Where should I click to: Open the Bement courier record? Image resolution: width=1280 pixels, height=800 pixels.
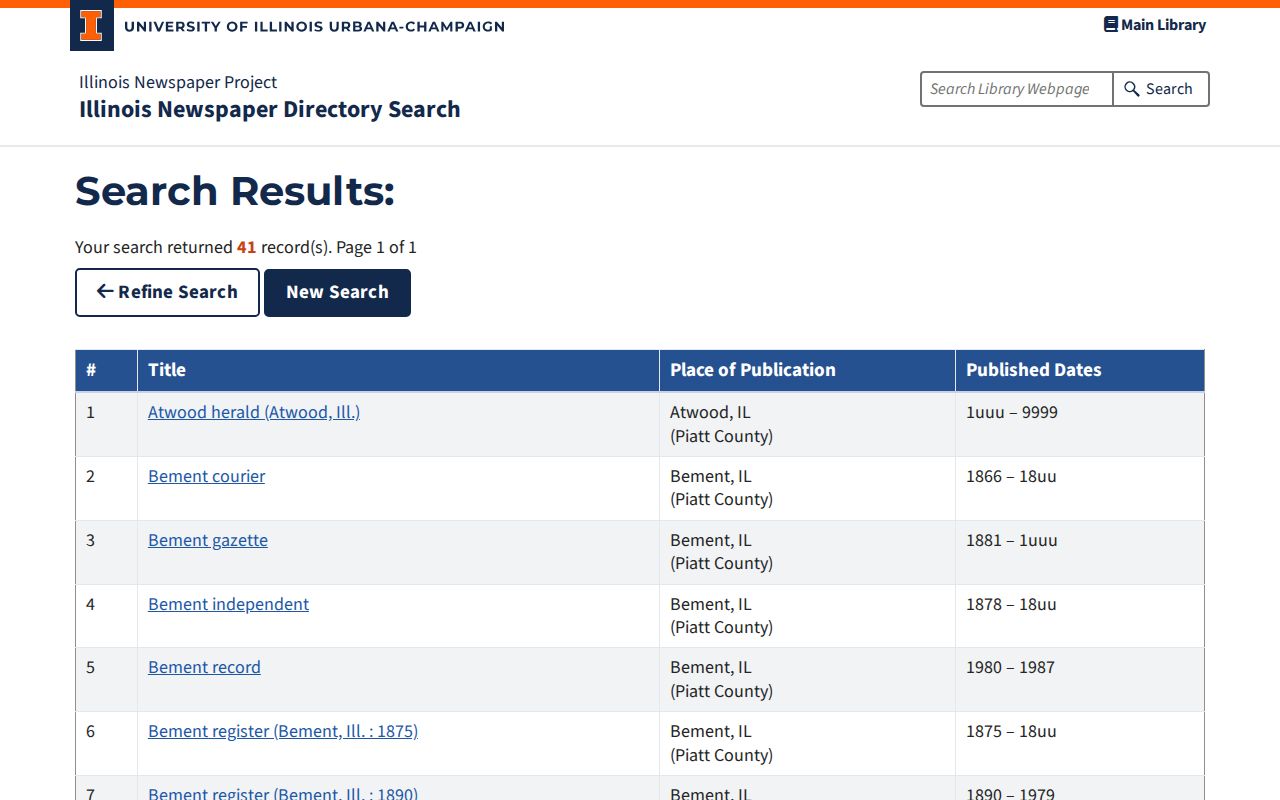(207, 476)
